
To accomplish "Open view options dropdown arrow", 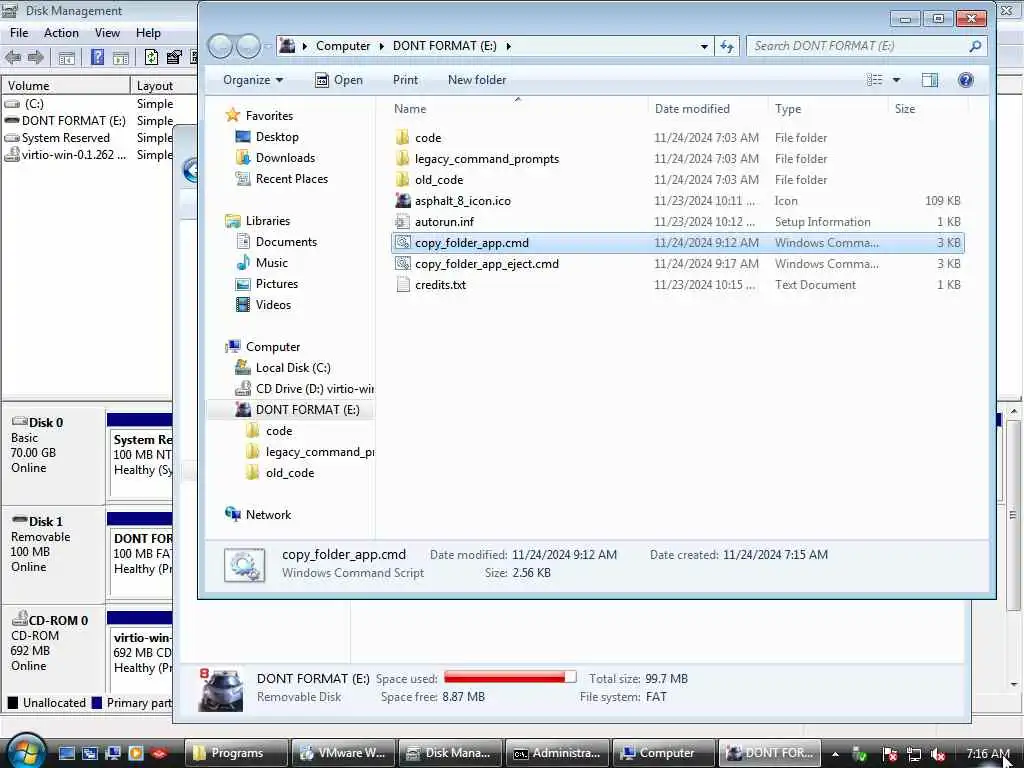I will click(x=897, y=80).
